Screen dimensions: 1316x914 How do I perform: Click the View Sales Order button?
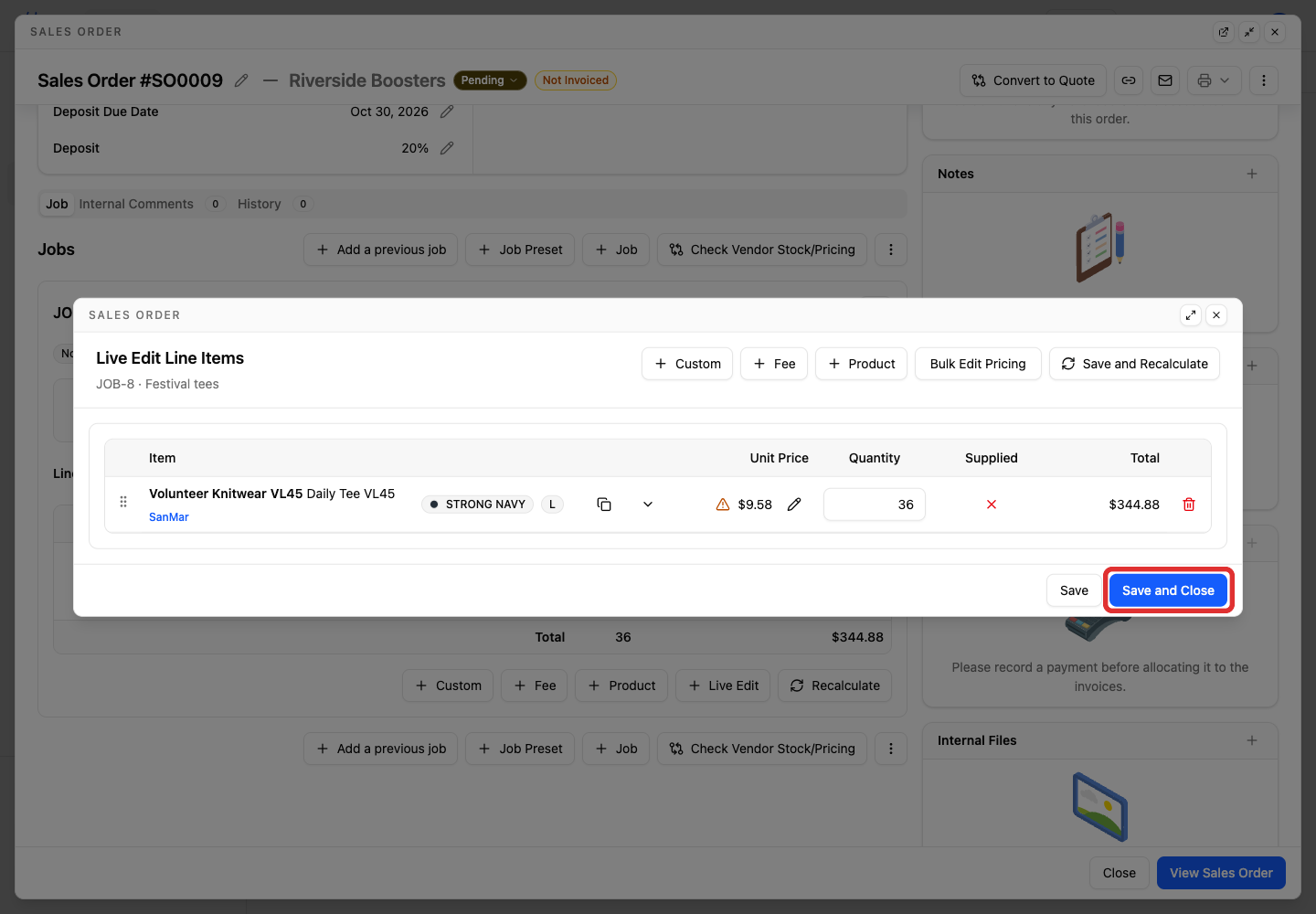point(1221,873)
